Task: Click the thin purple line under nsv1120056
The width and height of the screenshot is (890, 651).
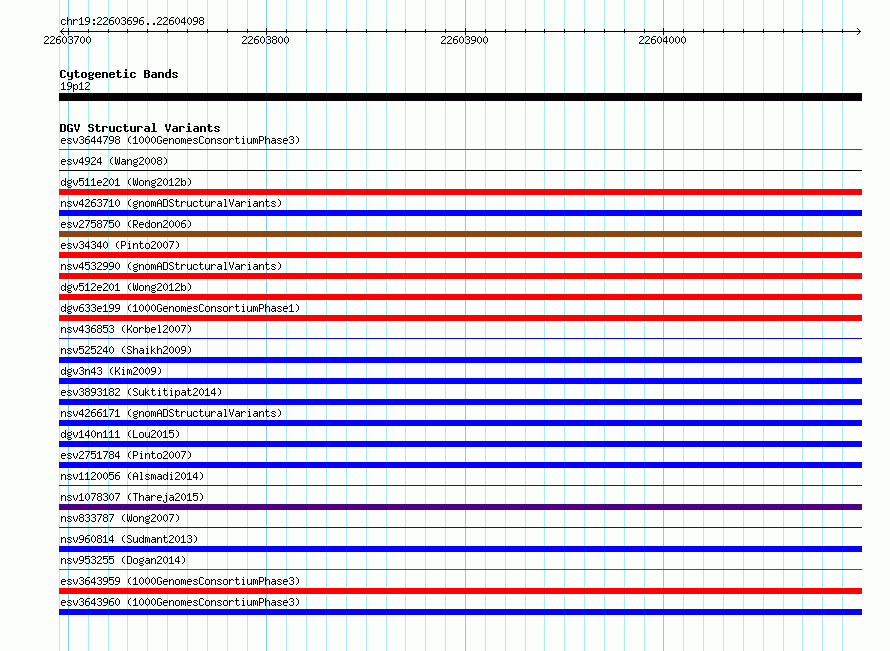Action: point(460,486)
